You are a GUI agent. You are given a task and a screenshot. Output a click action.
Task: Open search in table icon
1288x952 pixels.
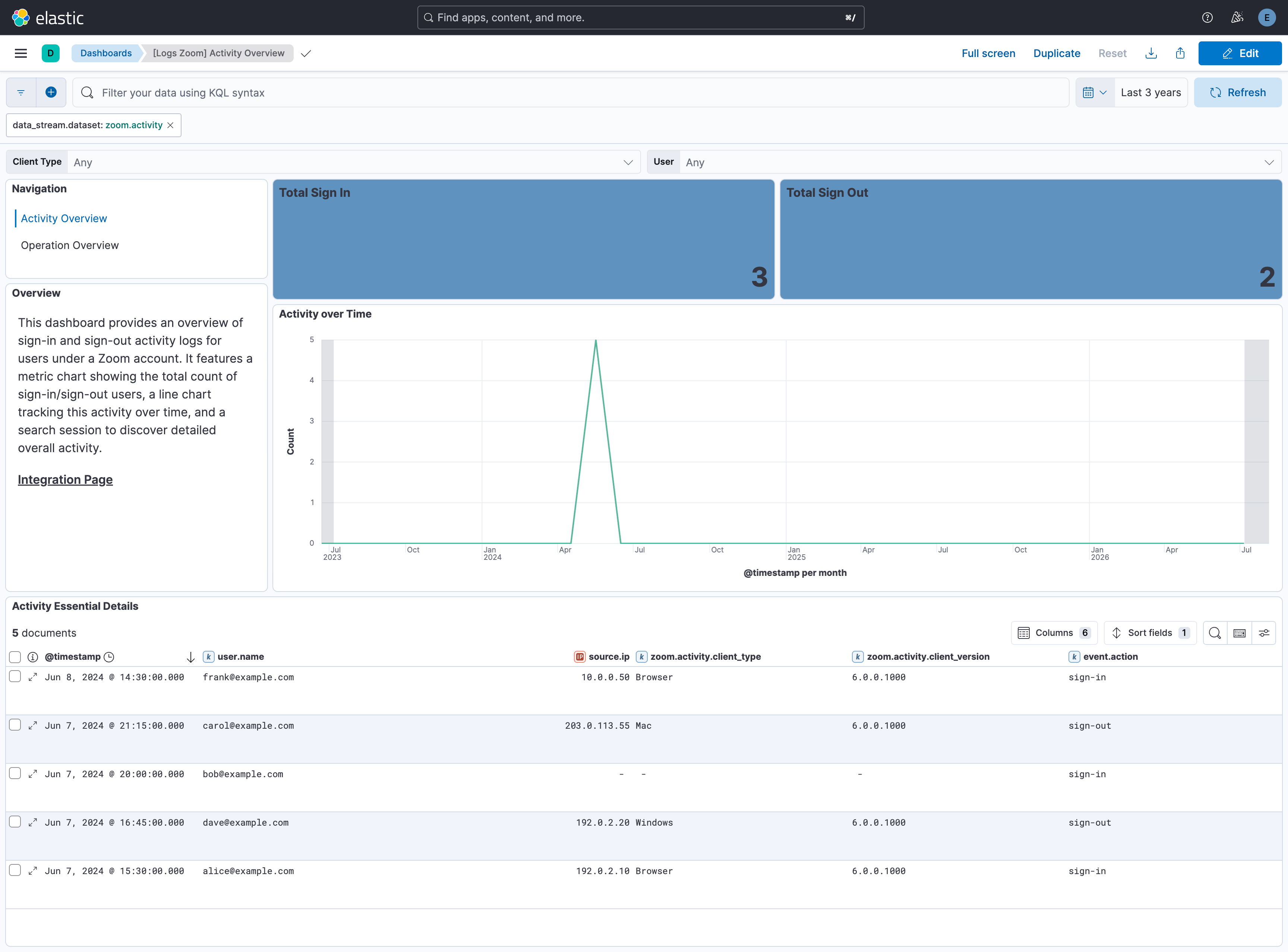[1215, 633]
